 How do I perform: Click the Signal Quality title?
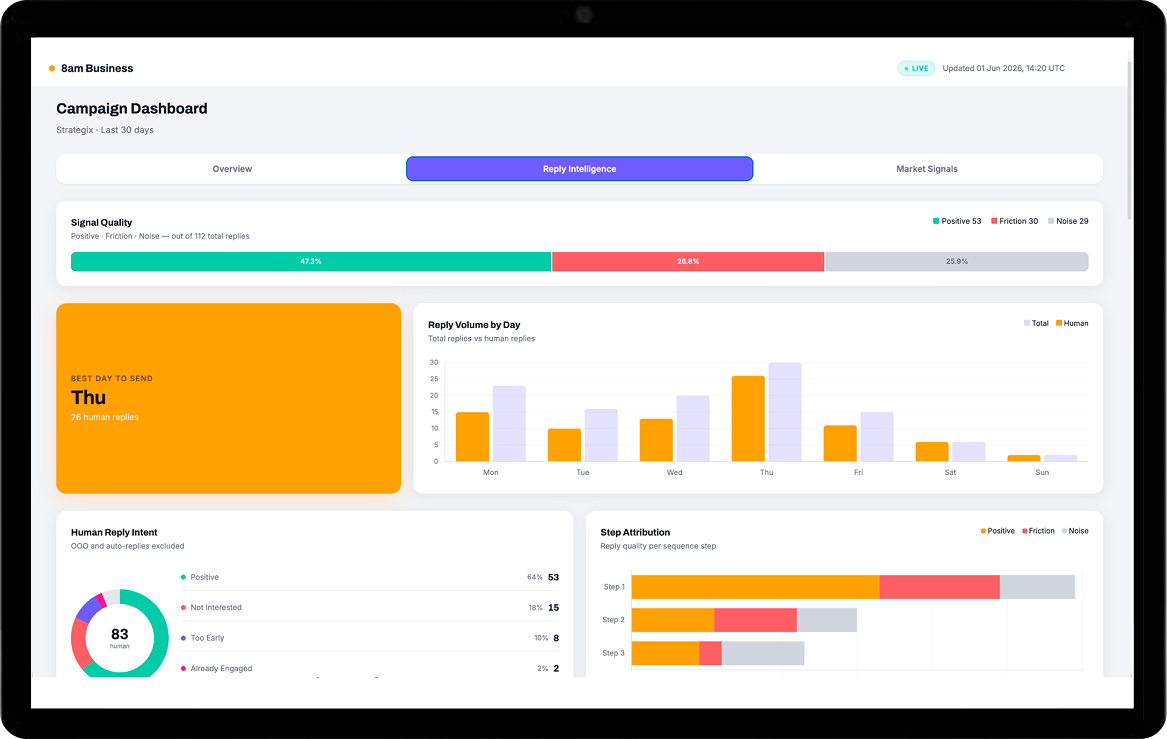pyautogui.click(x=101, y=223)
